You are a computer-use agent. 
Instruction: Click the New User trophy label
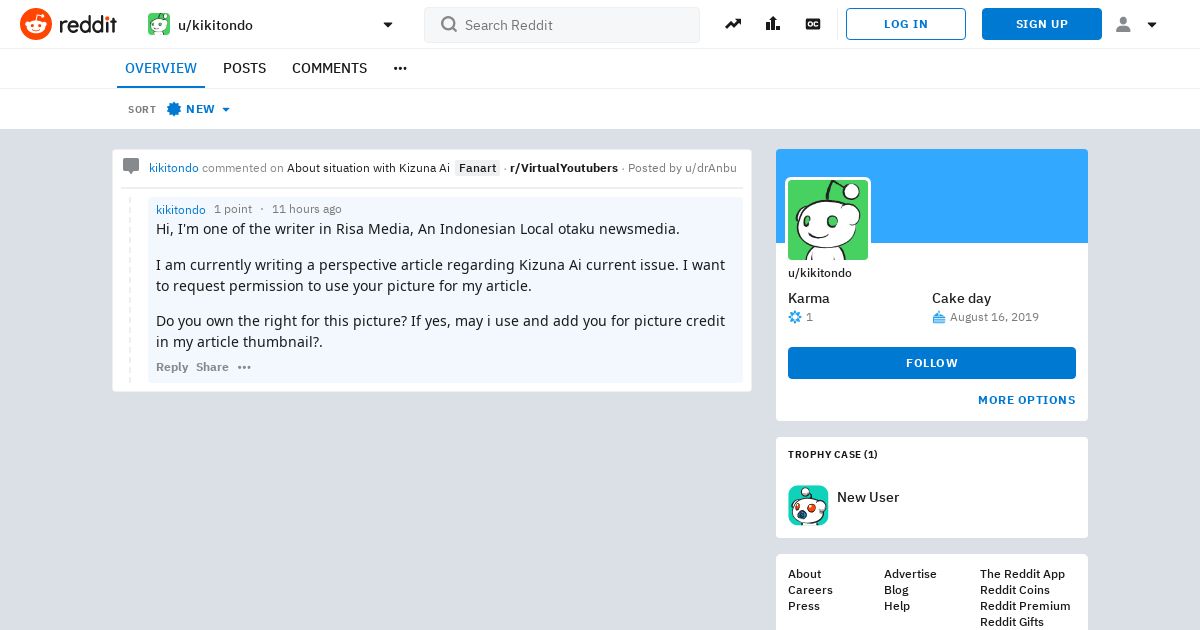868,497
